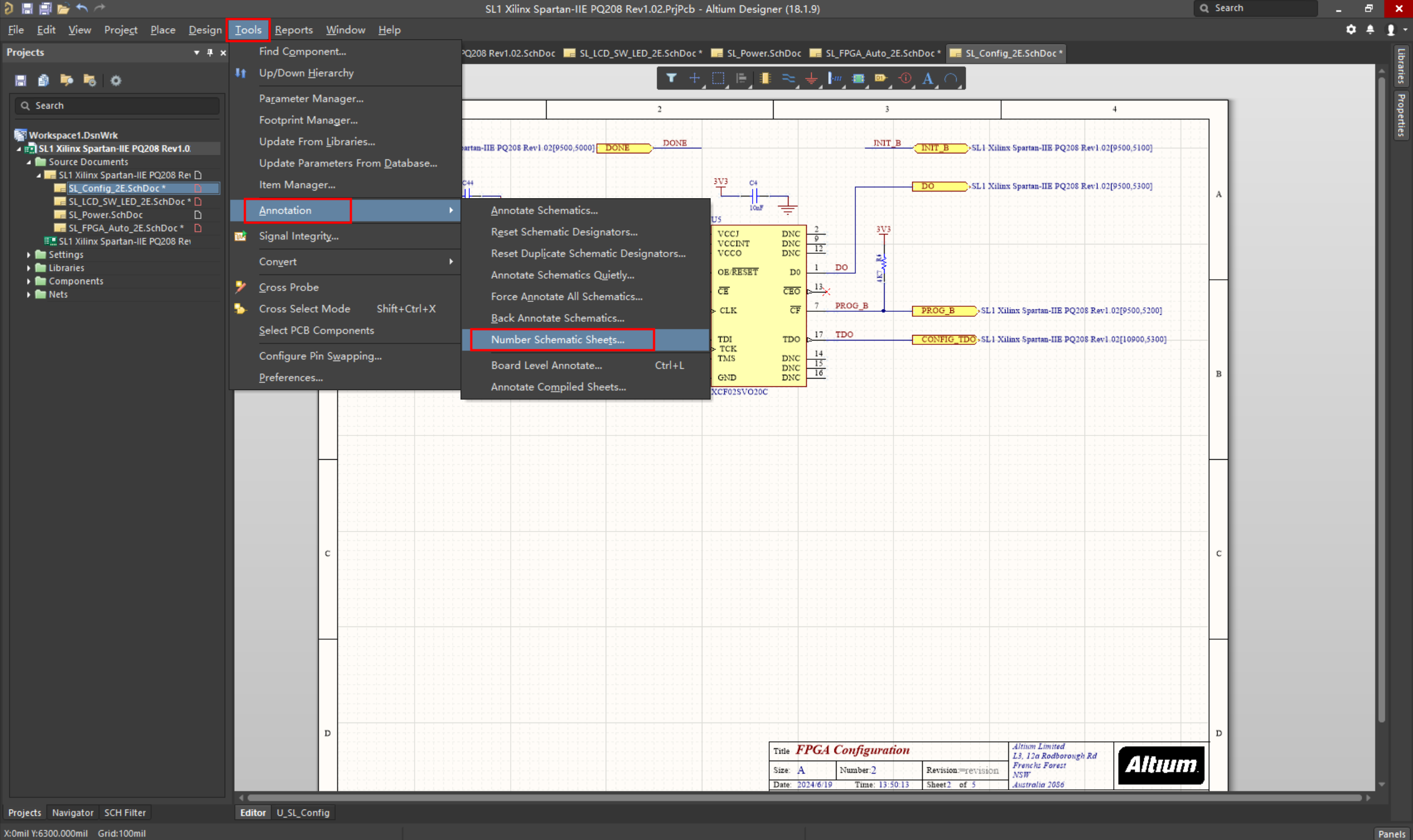
Task: Click the Projects panel settings gear icon
Action: [115, 81]
